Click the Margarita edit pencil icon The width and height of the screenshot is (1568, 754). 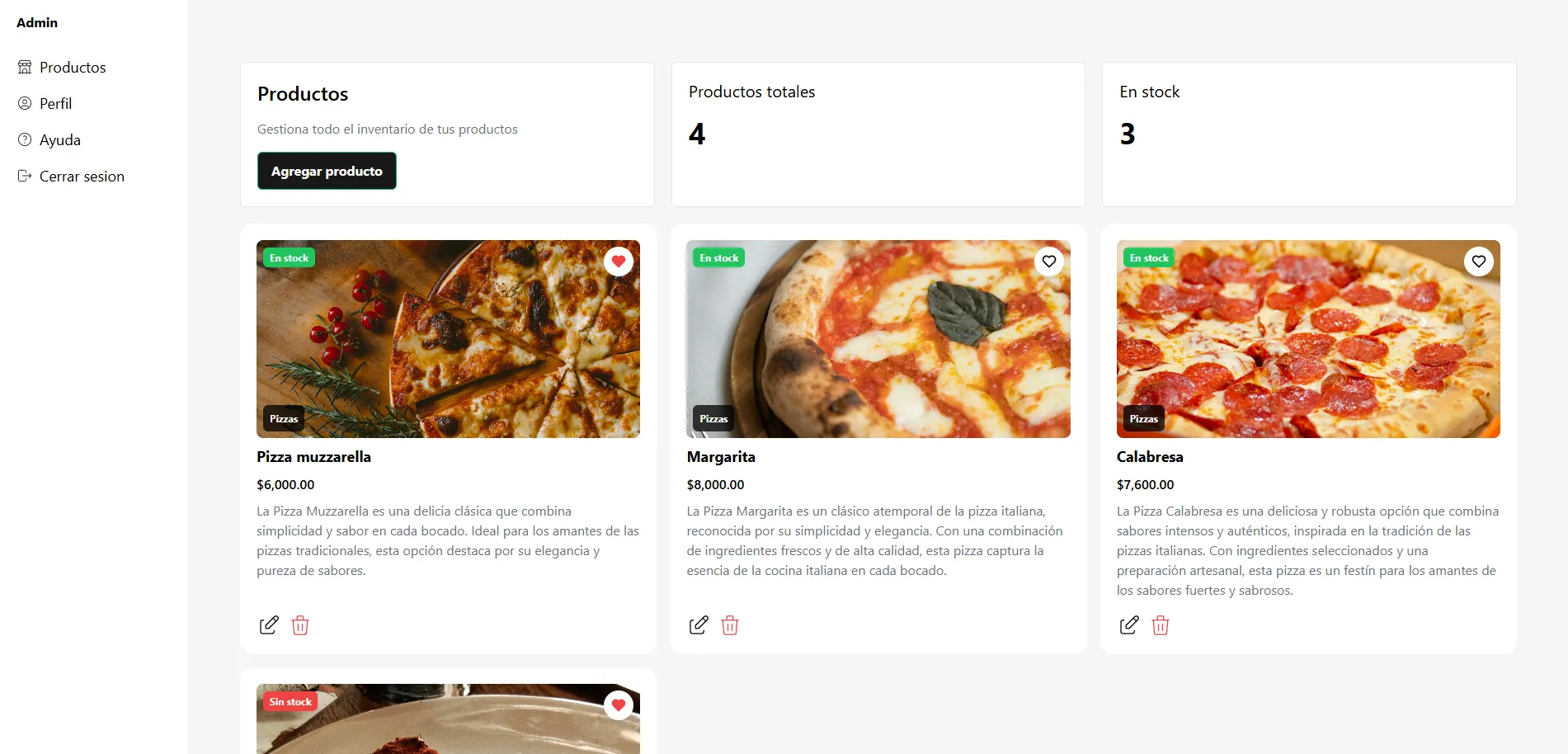pyautogui.click(x=699, y=625)
